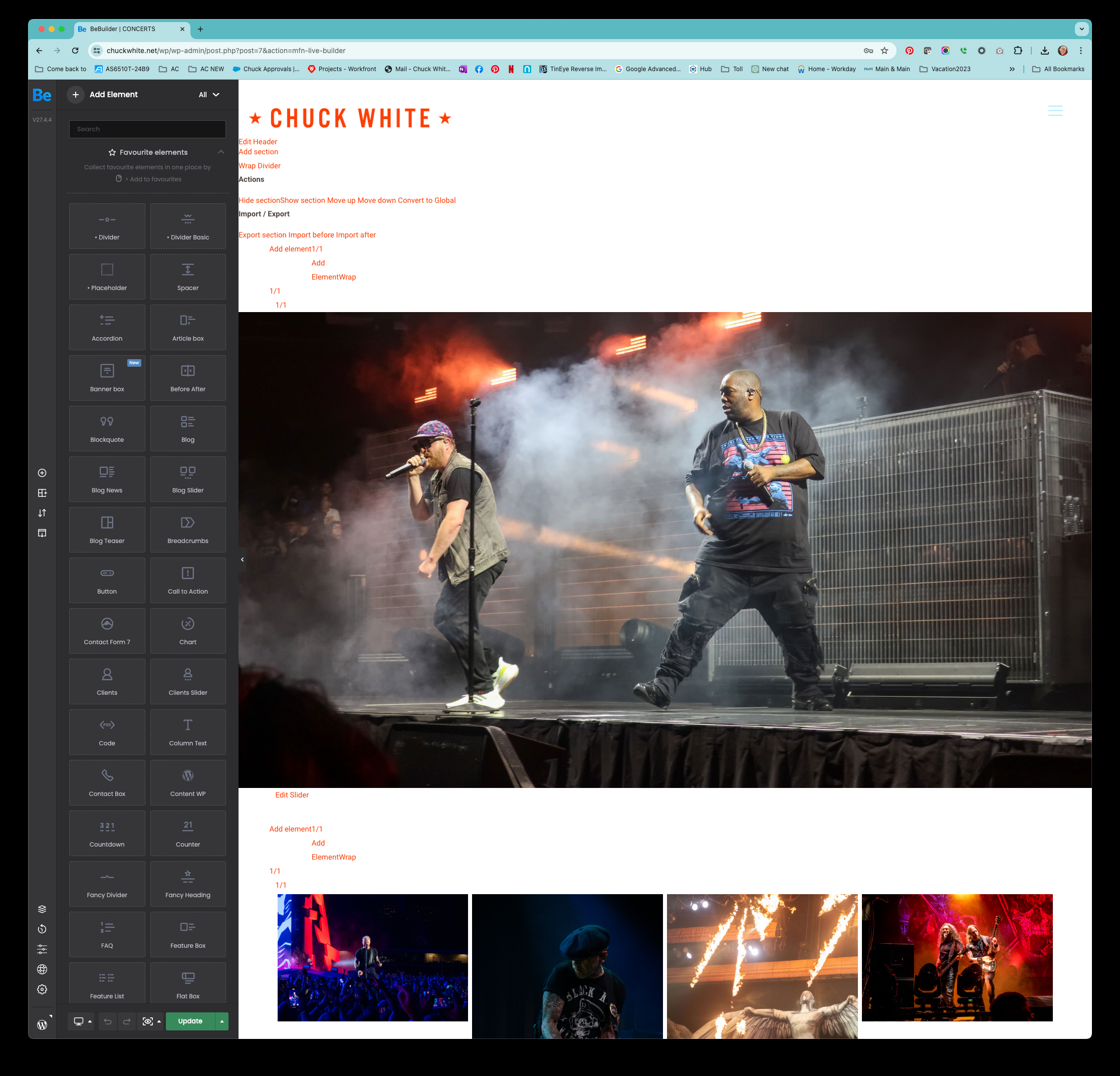This screenshot has width=1120, height=1076.
Task: Add the Contact Form 7 element
Action: tap(107, 631)
